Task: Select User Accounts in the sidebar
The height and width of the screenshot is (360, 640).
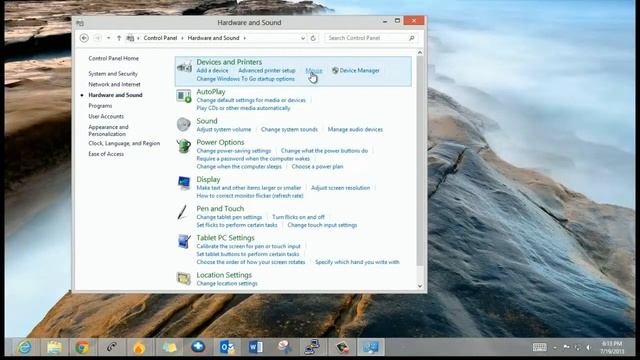Action: 106,116
